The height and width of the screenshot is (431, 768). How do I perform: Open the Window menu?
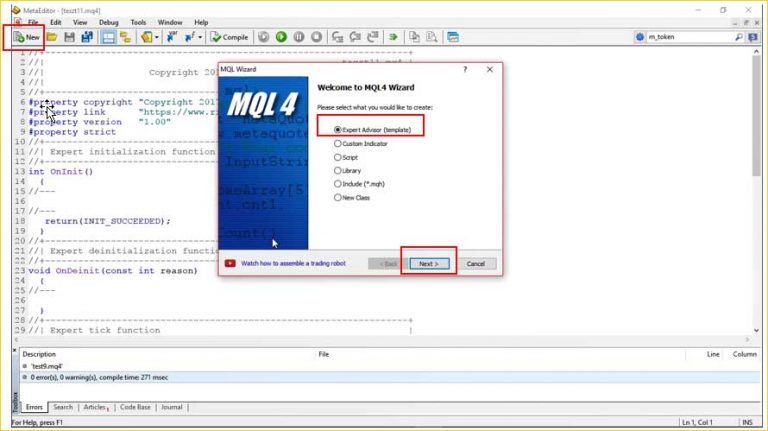tap(170, 23)
